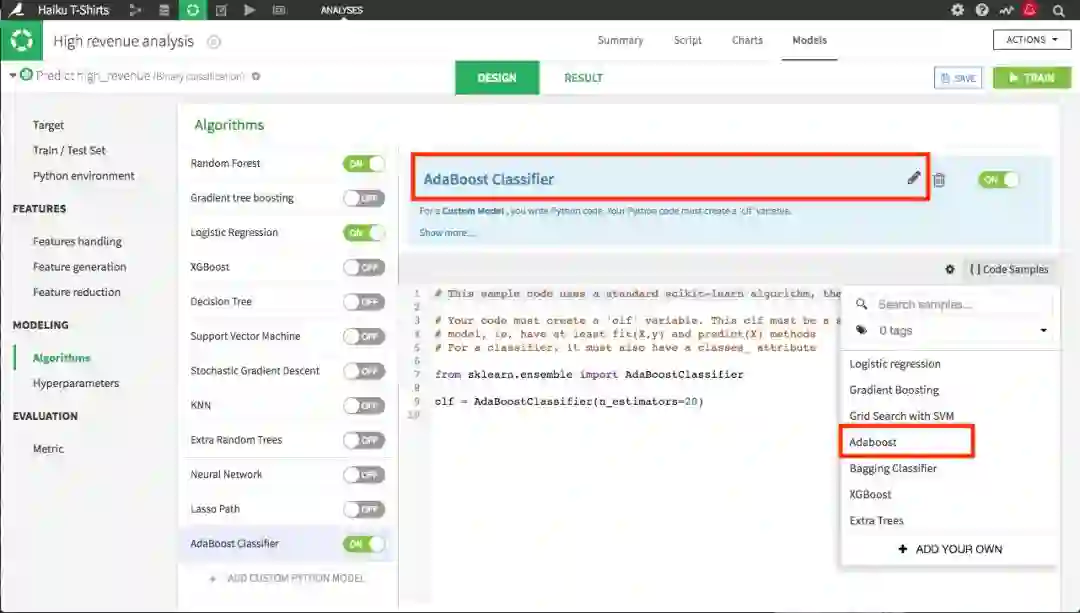1080x613 pixels.
Task: Click the large green analysis logo icon
Action: tap(21, 41)
